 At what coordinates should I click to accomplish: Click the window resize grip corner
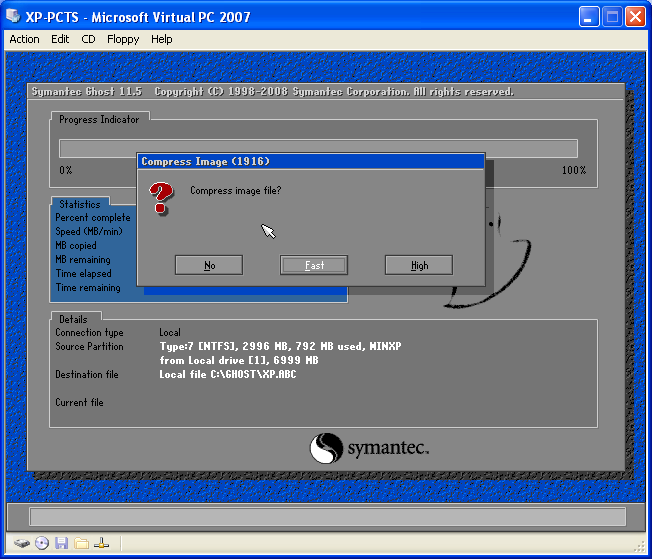point(640,546)
